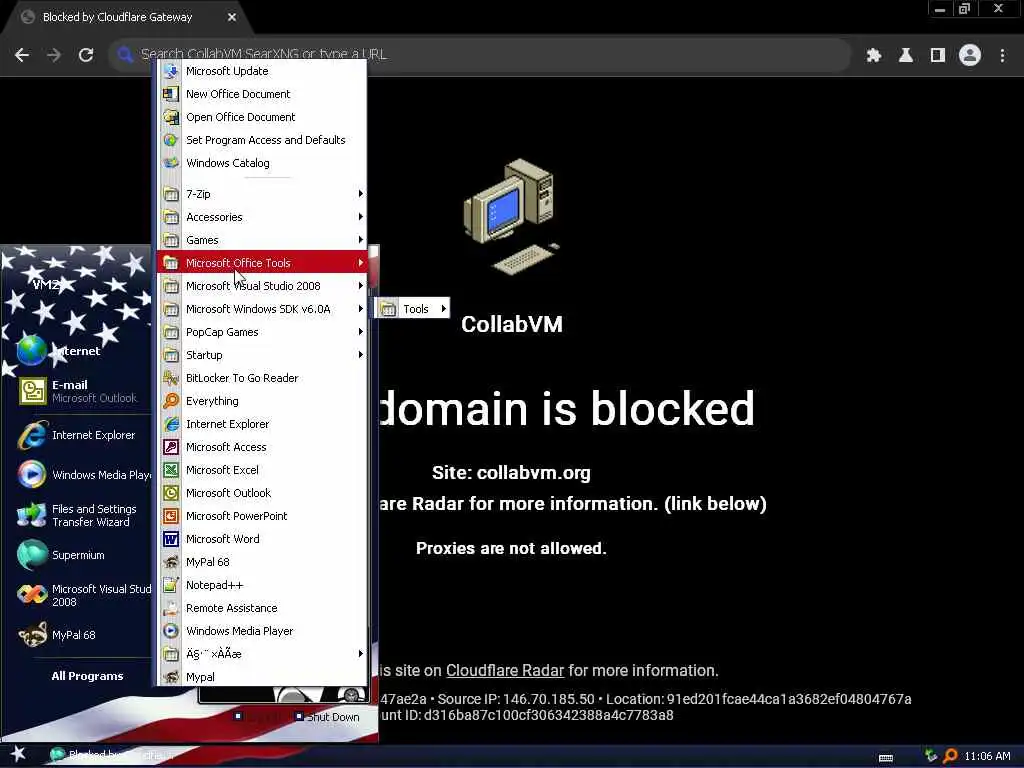Click the All Programs button

pos(87,676)
